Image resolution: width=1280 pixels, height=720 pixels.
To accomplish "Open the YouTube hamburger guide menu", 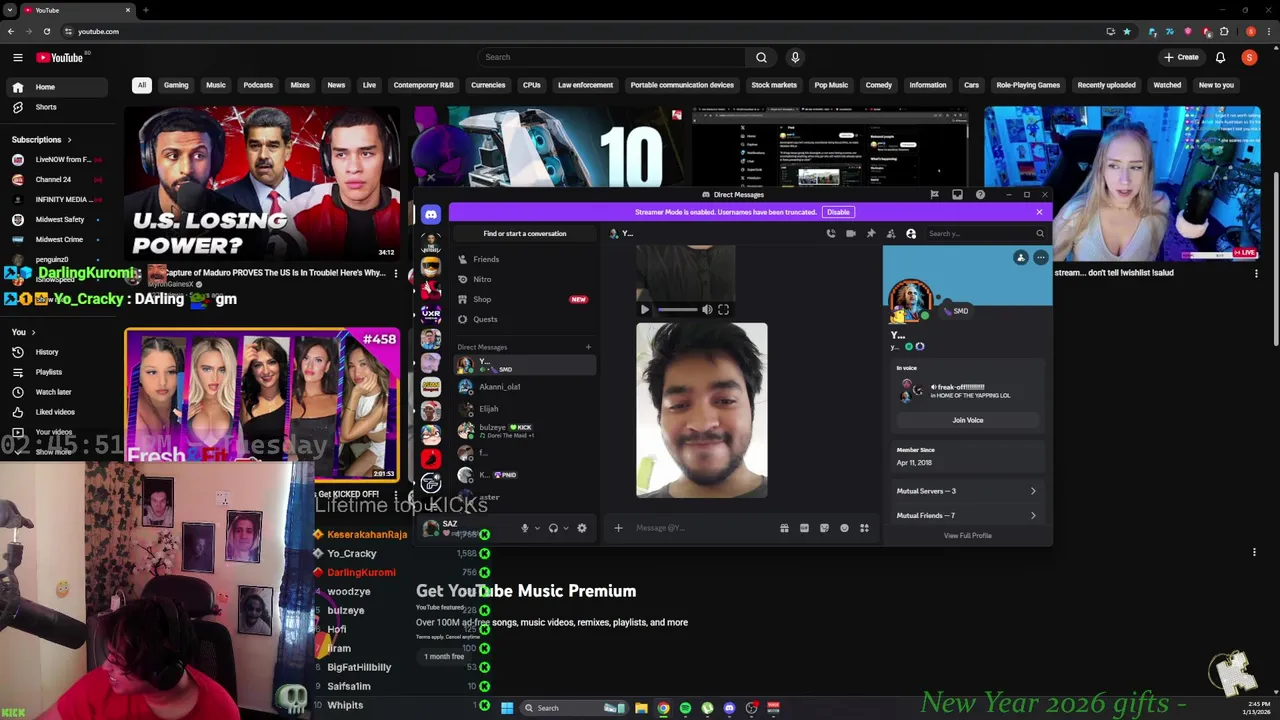I will (x=17, y=57).
